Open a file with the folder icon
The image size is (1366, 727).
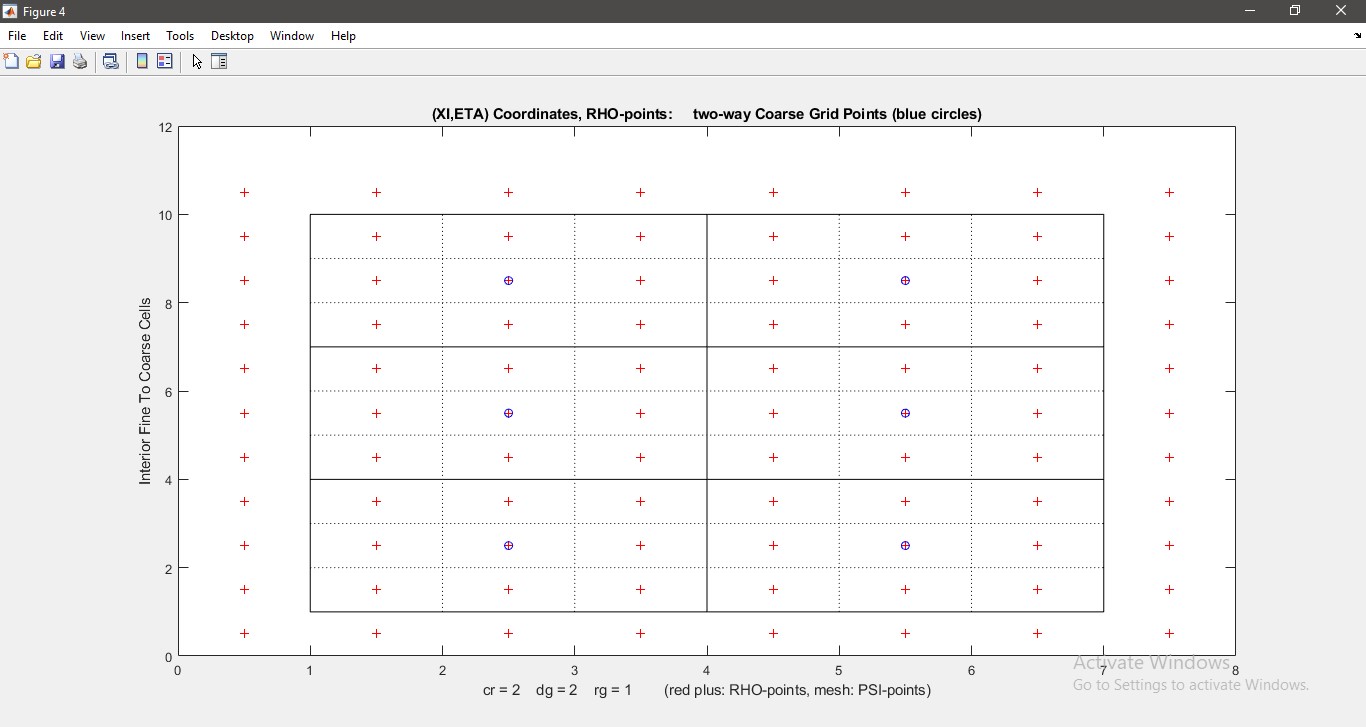coord(34,62)
